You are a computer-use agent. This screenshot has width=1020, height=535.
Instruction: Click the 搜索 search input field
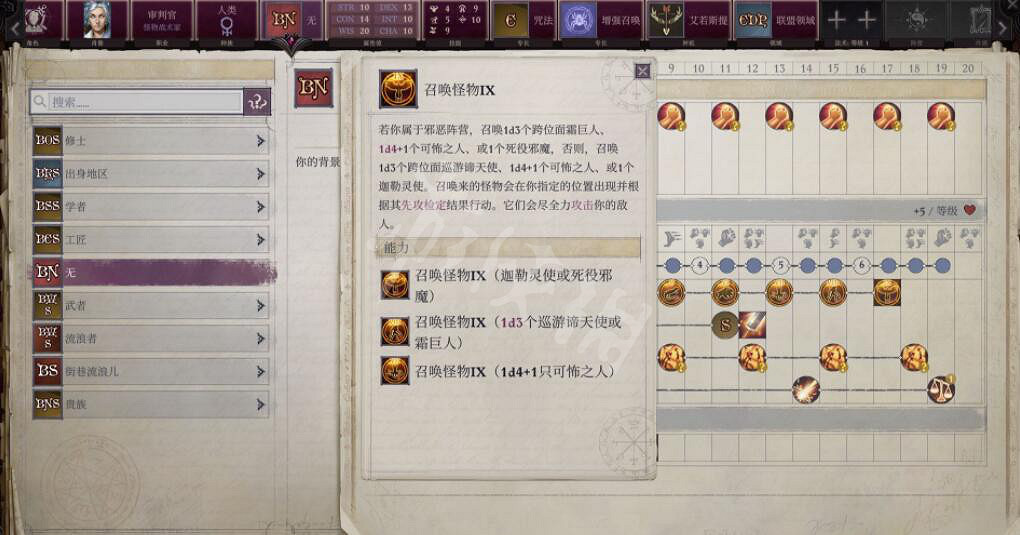[x=137, y=102]
